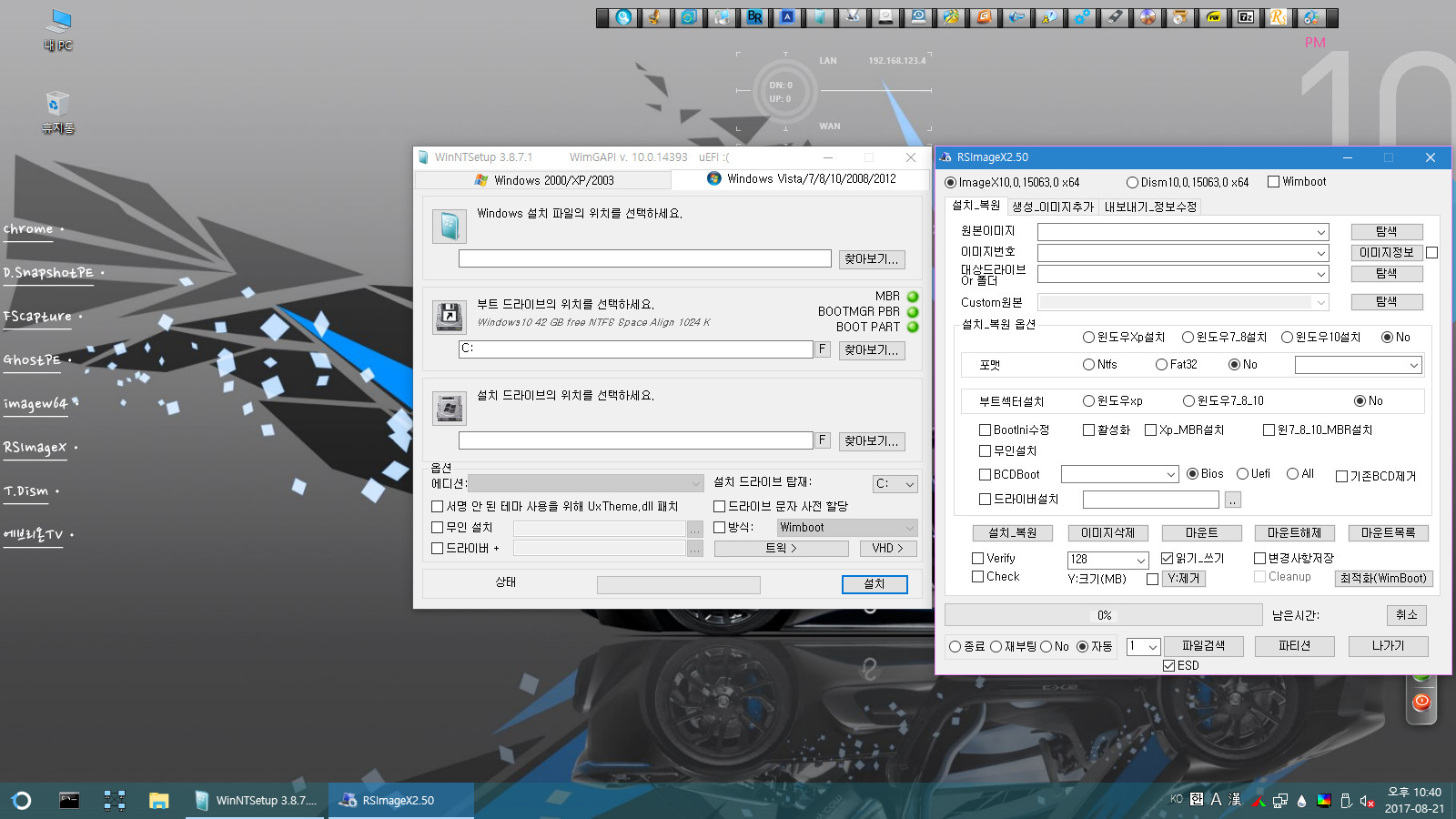Select Fat32 format radio button

[1161, 364]
